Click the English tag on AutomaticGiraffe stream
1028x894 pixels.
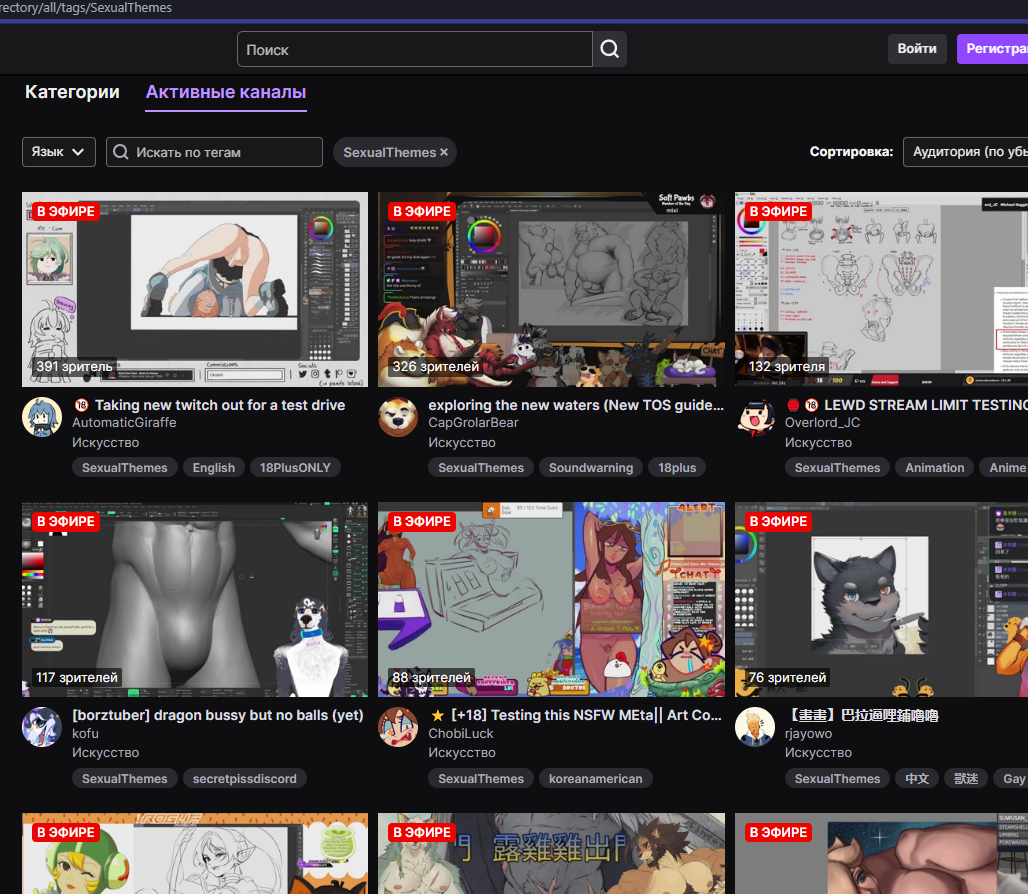[214, 467]
